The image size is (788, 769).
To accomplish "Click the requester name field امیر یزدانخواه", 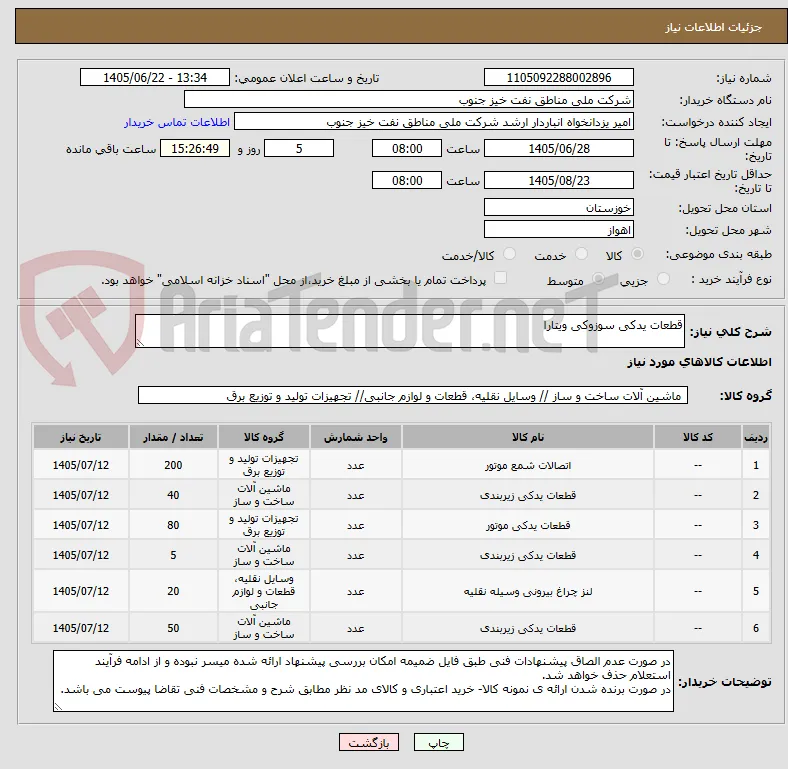I will coord(434,122).
